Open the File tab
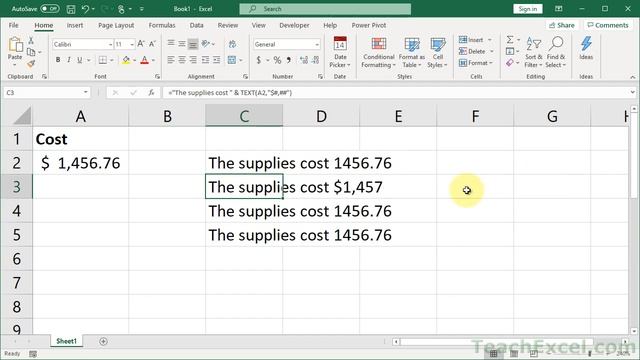 [x=13, y=25]
